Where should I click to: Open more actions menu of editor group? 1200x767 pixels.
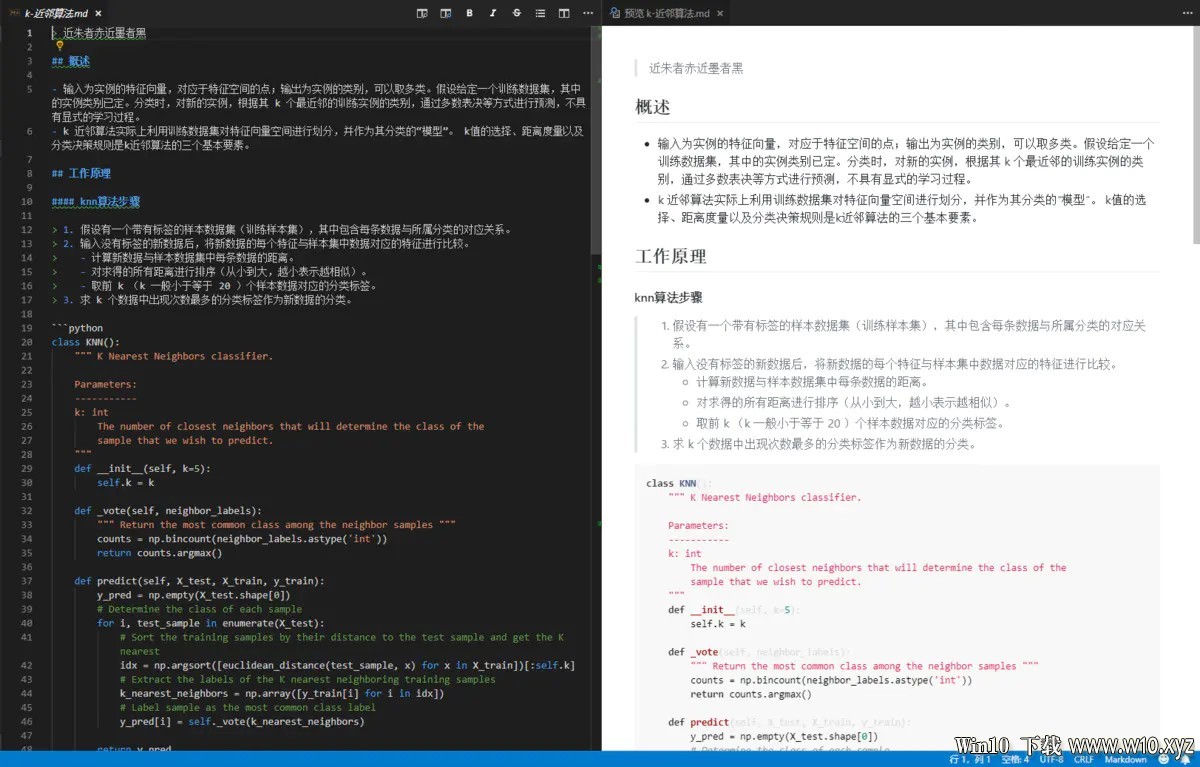pyautogui.click(x=587, y=13)
